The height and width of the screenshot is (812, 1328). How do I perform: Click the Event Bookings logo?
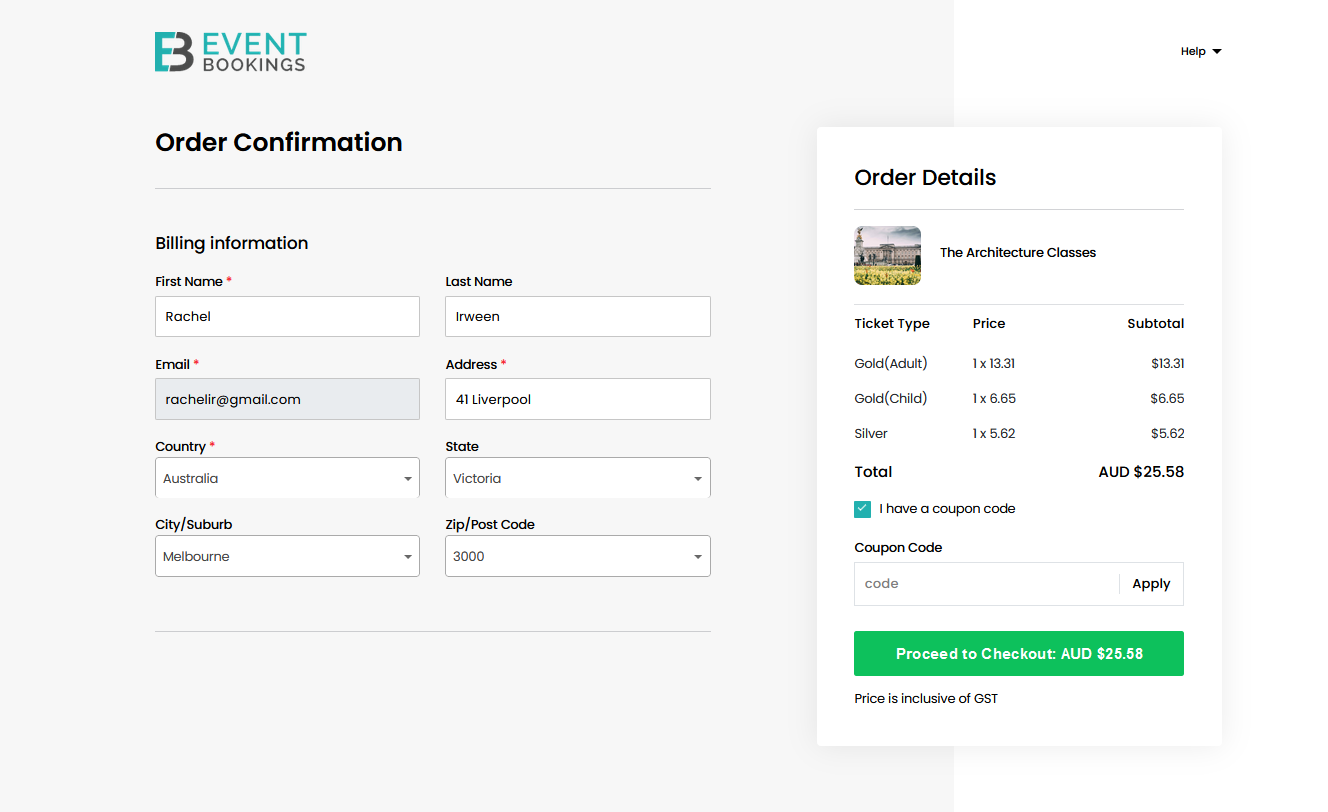pos(230,52)
